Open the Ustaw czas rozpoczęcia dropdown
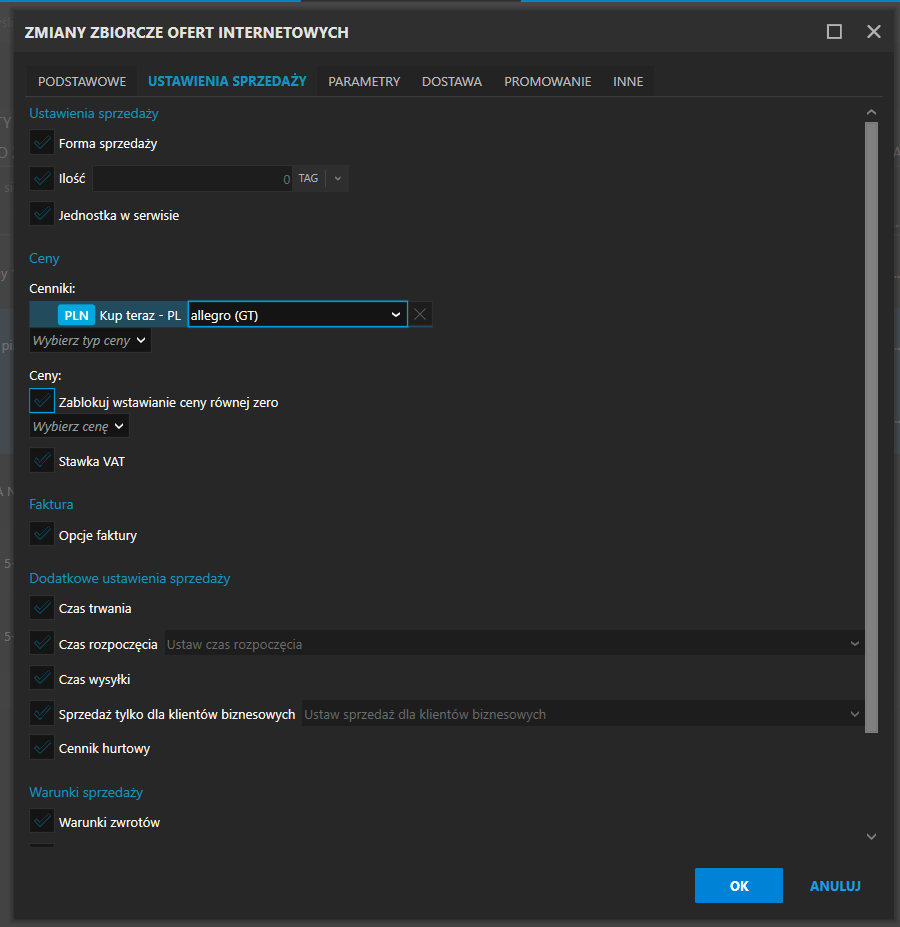Screen dimensions: 900x927 (x=513, y=644)
